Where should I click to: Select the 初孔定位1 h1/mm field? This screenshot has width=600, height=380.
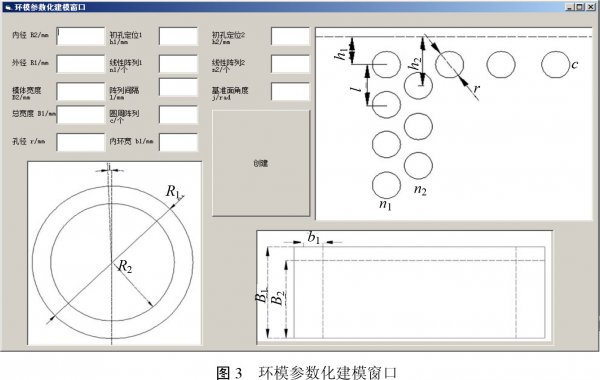tap(178, 36)
